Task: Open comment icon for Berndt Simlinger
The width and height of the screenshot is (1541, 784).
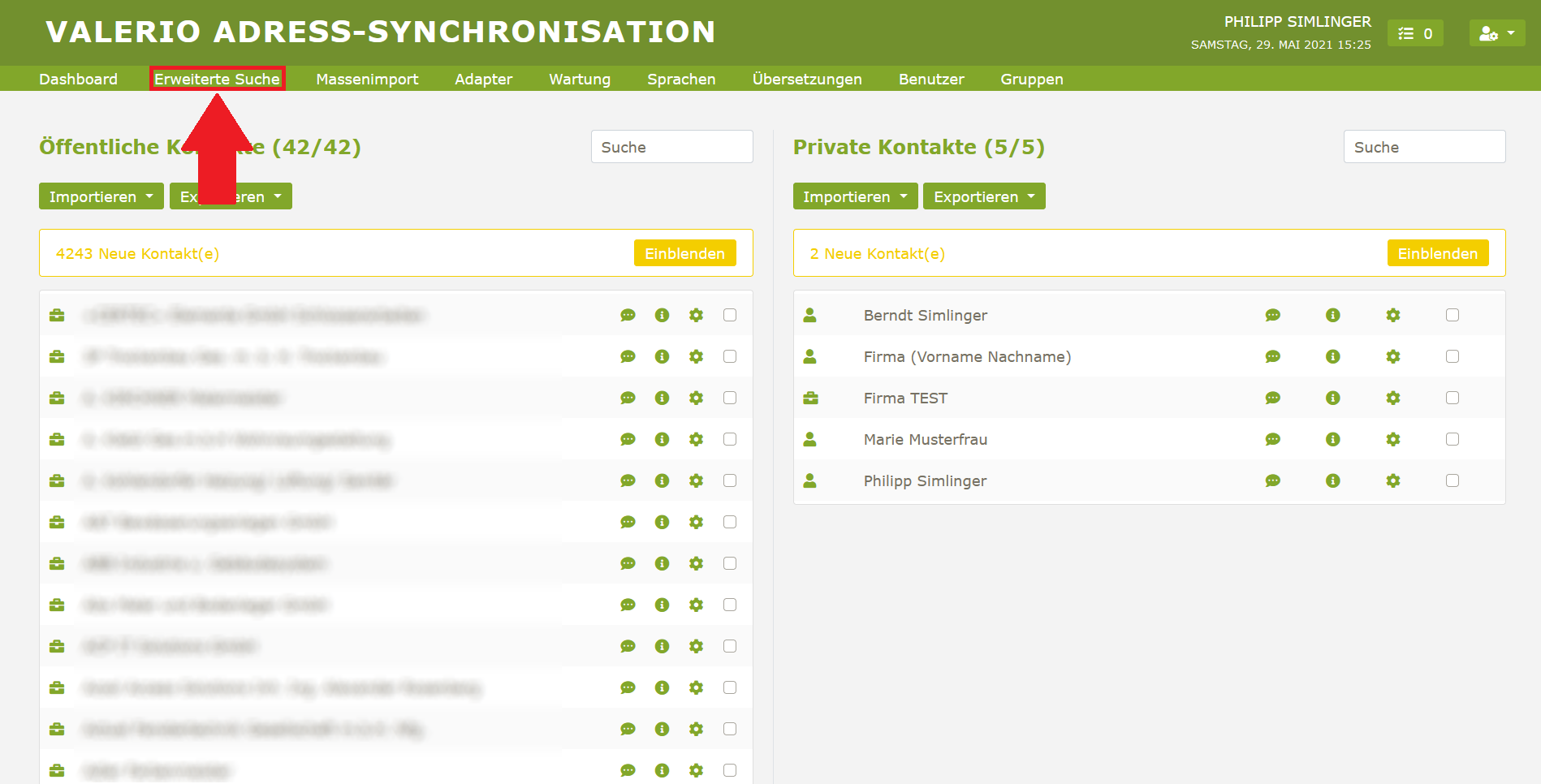Action: [x=1272, y=315]
